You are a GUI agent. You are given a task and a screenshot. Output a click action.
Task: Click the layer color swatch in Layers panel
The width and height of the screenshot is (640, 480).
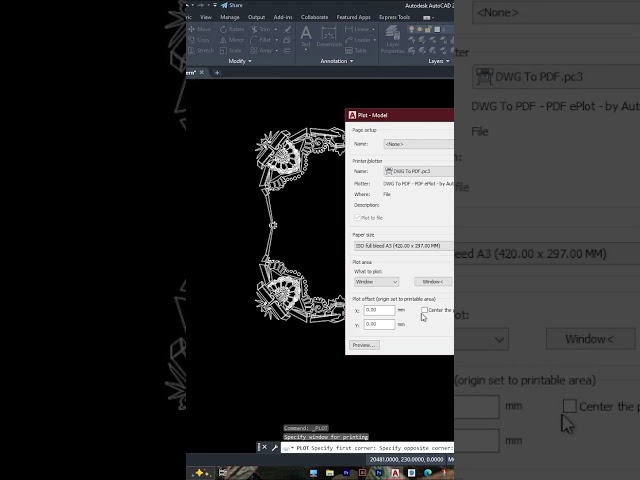point(437,29)
